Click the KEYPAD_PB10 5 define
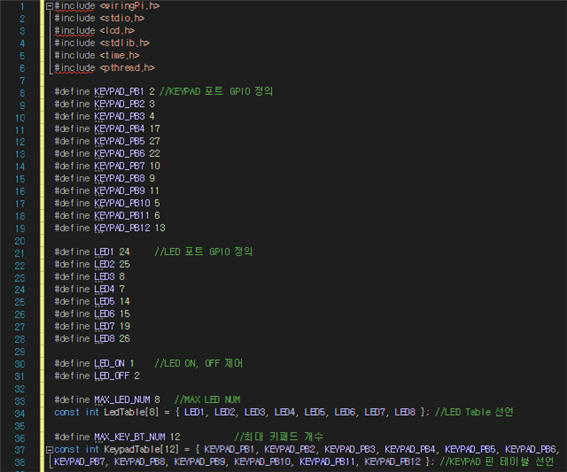567x472 pixels. coord(107,203)
